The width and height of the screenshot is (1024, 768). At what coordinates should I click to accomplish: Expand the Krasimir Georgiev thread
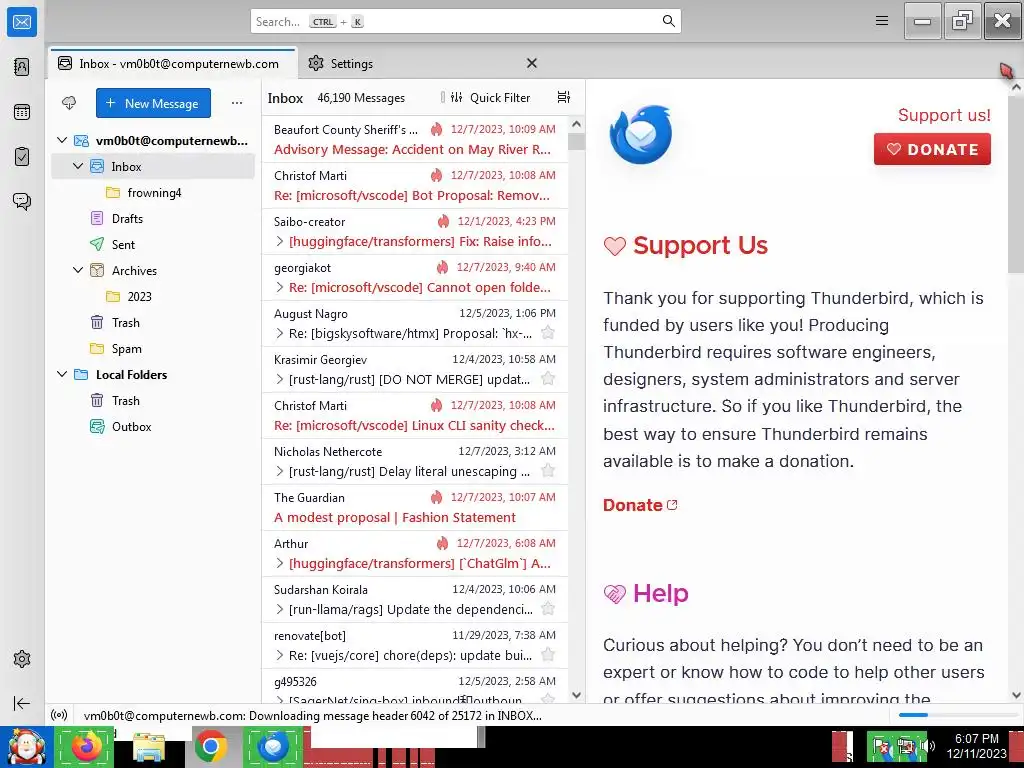pos(280,379)
